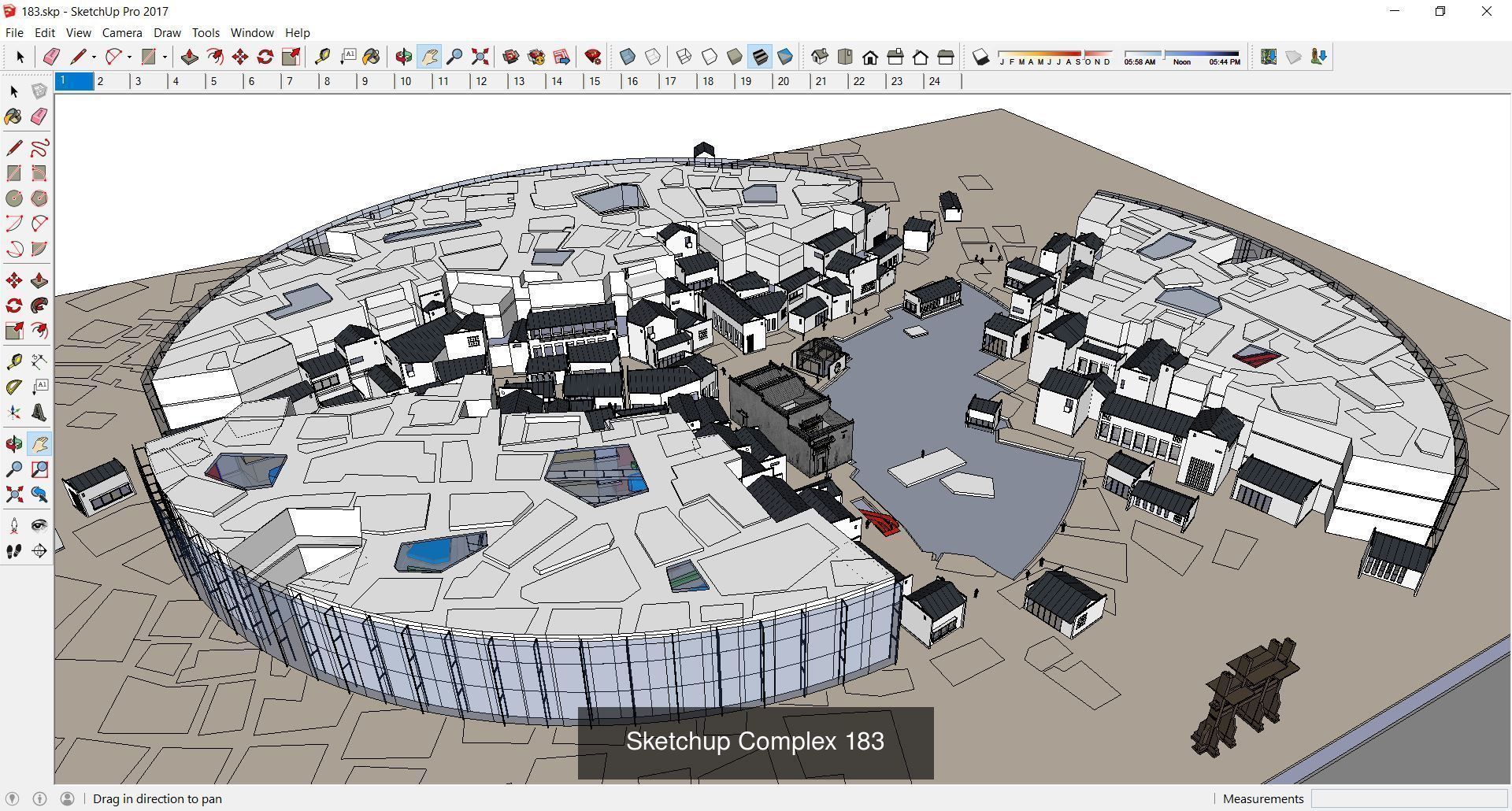Pick Polygon tool in left palette
The image size is (1512, 811).
tap(39, 198)
